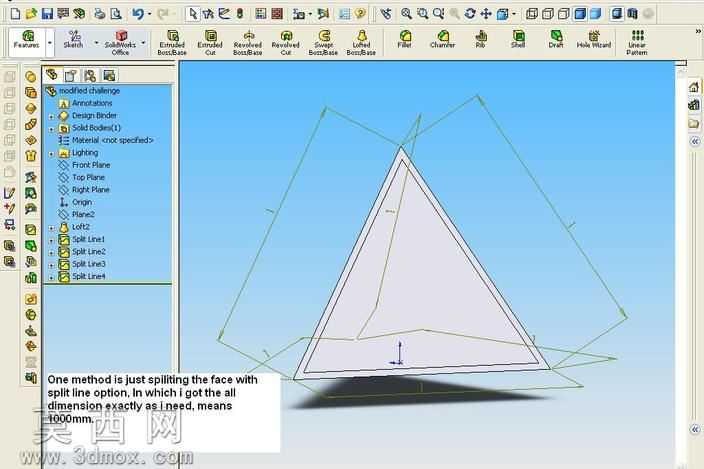
Task: Expand the Solid Bodies(1) folder
Action: click(x=51, y=129)
